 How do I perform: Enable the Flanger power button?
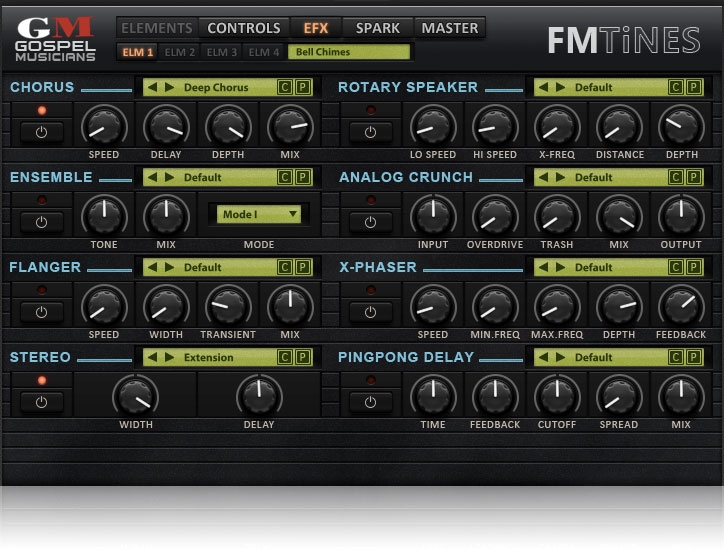click(42, 313)
